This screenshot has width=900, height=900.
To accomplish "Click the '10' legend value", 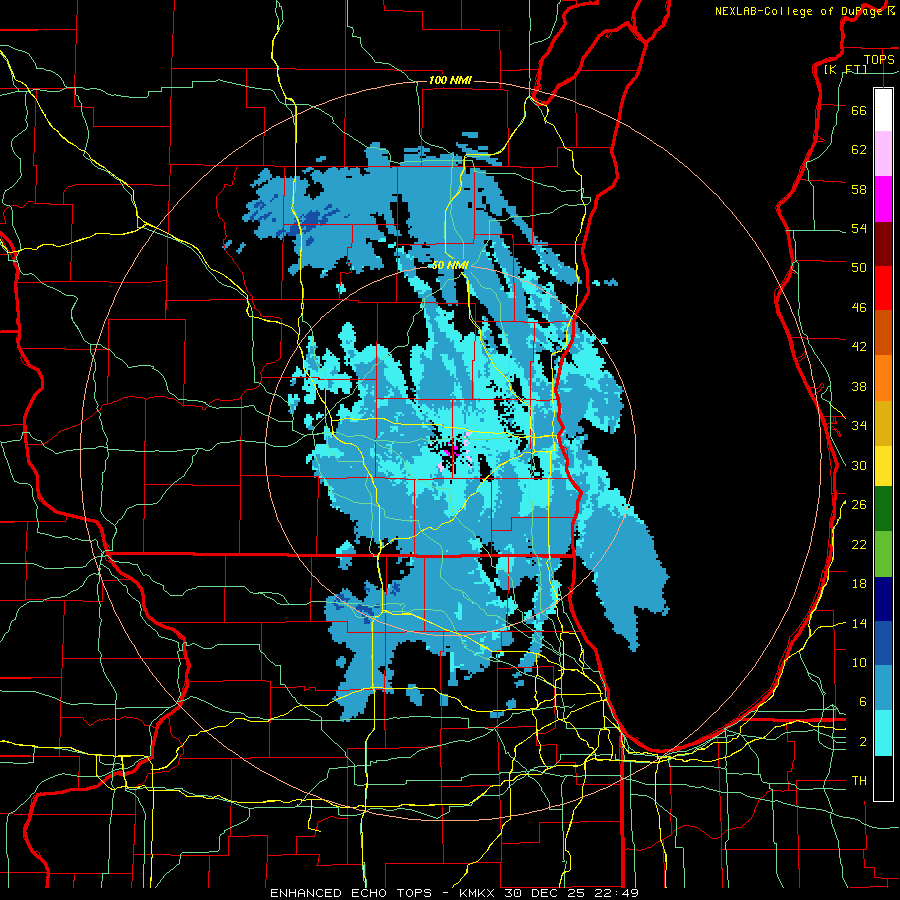I will coord(859,662).
